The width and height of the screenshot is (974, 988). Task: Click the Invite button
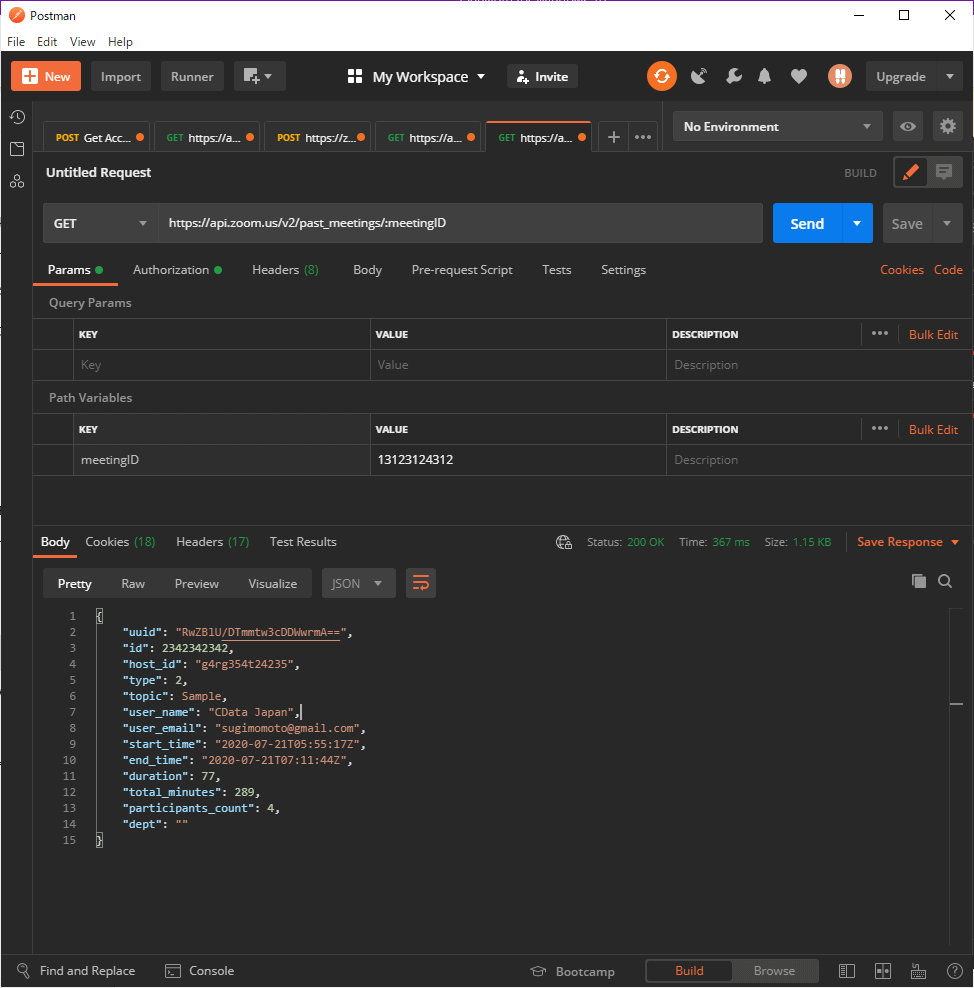[x=542, y=76]
